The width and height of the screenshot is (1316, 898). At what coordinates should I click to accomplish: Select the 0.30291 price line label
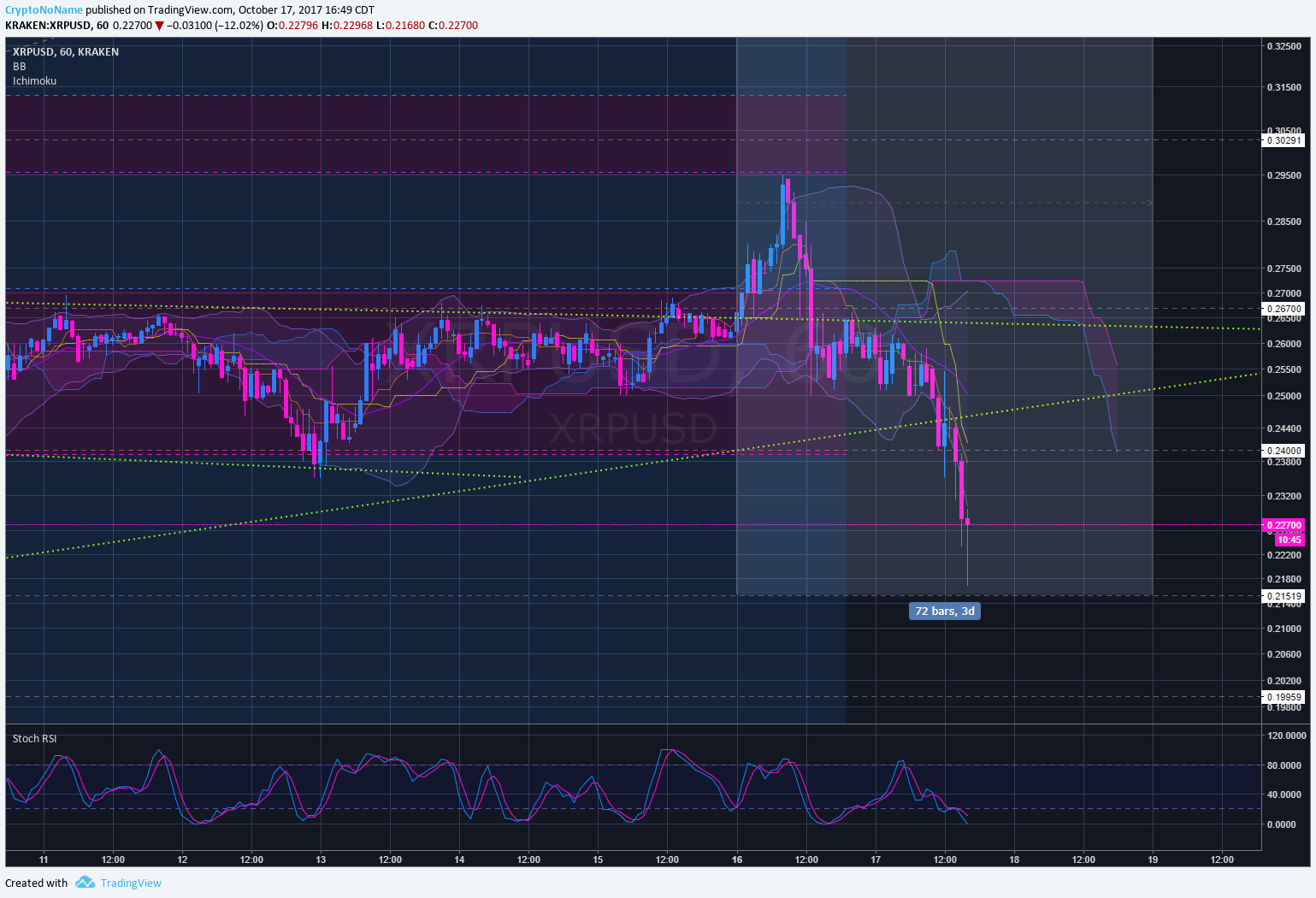pos(1284,140)
